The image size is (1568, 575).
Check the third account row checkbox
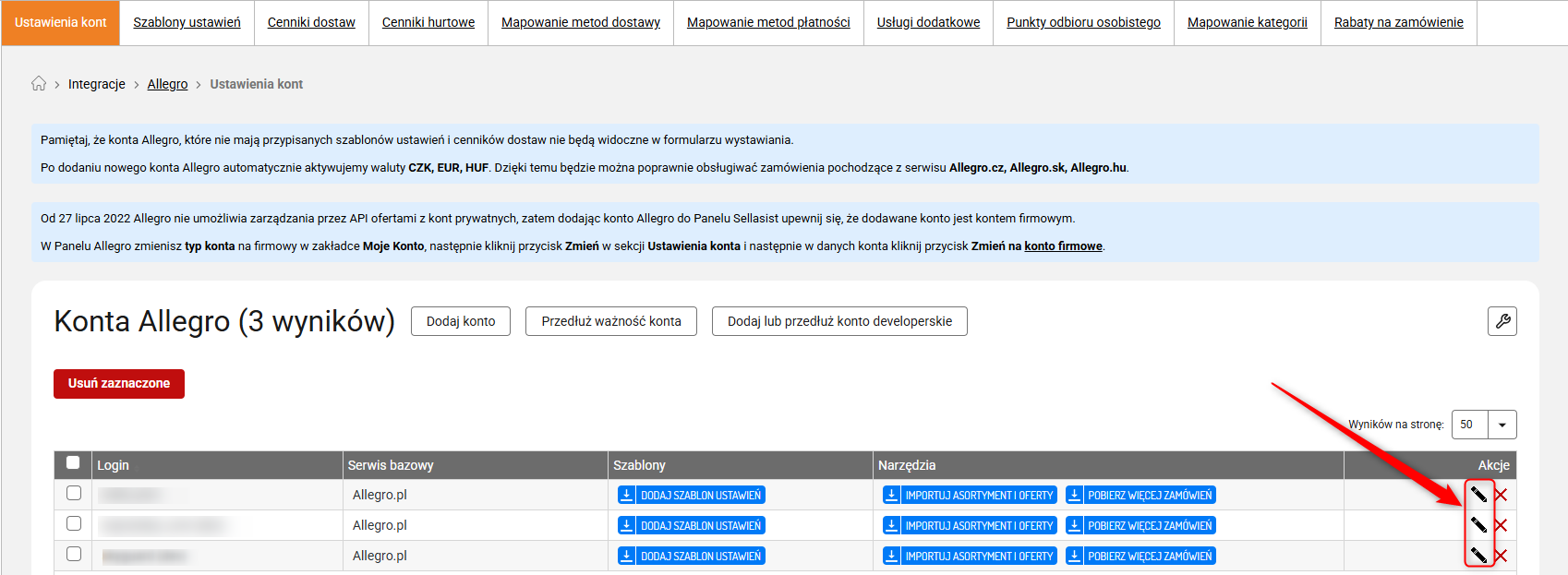(74, 554)
